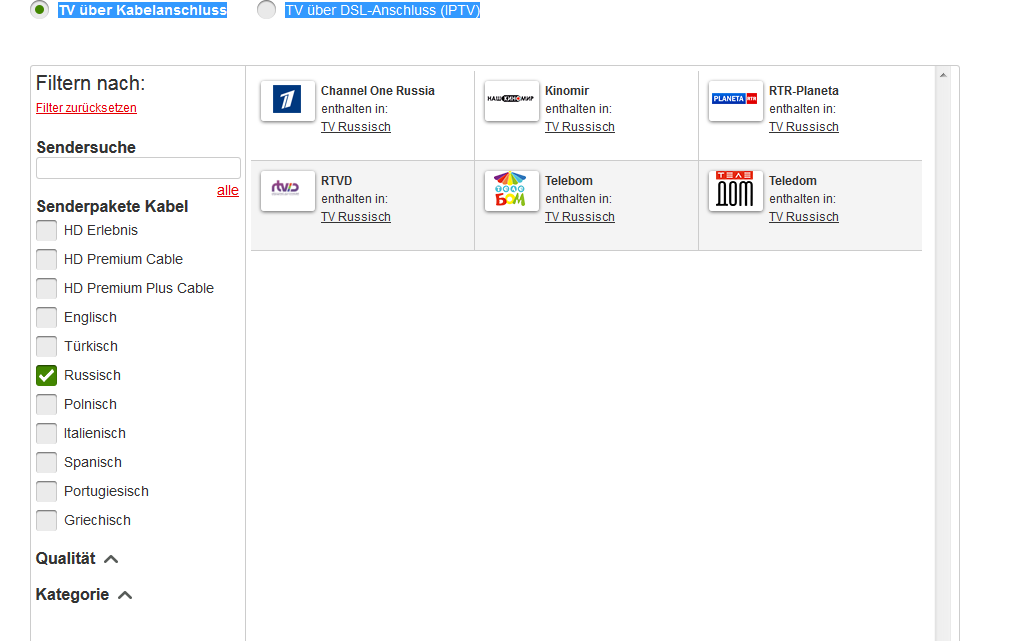Click the red 'alle' link

[x=228, y=191]
